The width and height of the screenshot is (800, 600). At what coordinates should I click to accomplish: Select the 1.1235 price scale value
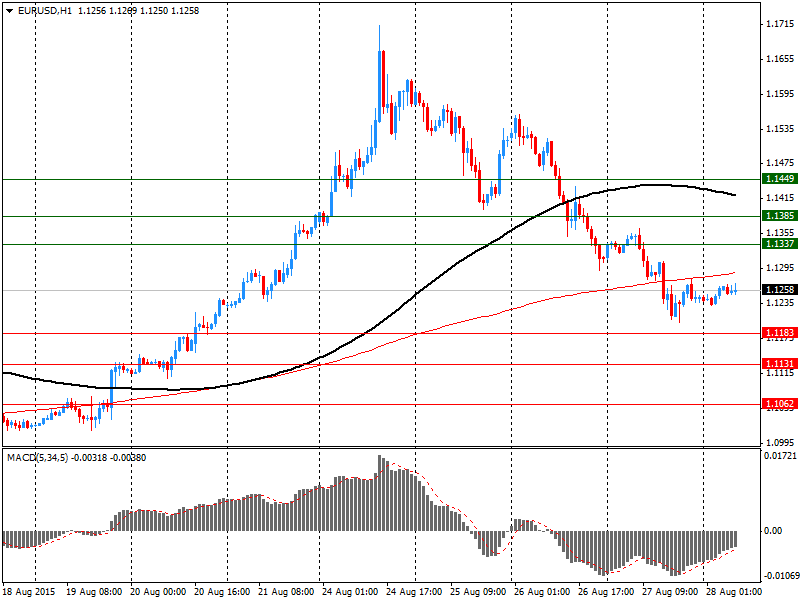(780, 303)
